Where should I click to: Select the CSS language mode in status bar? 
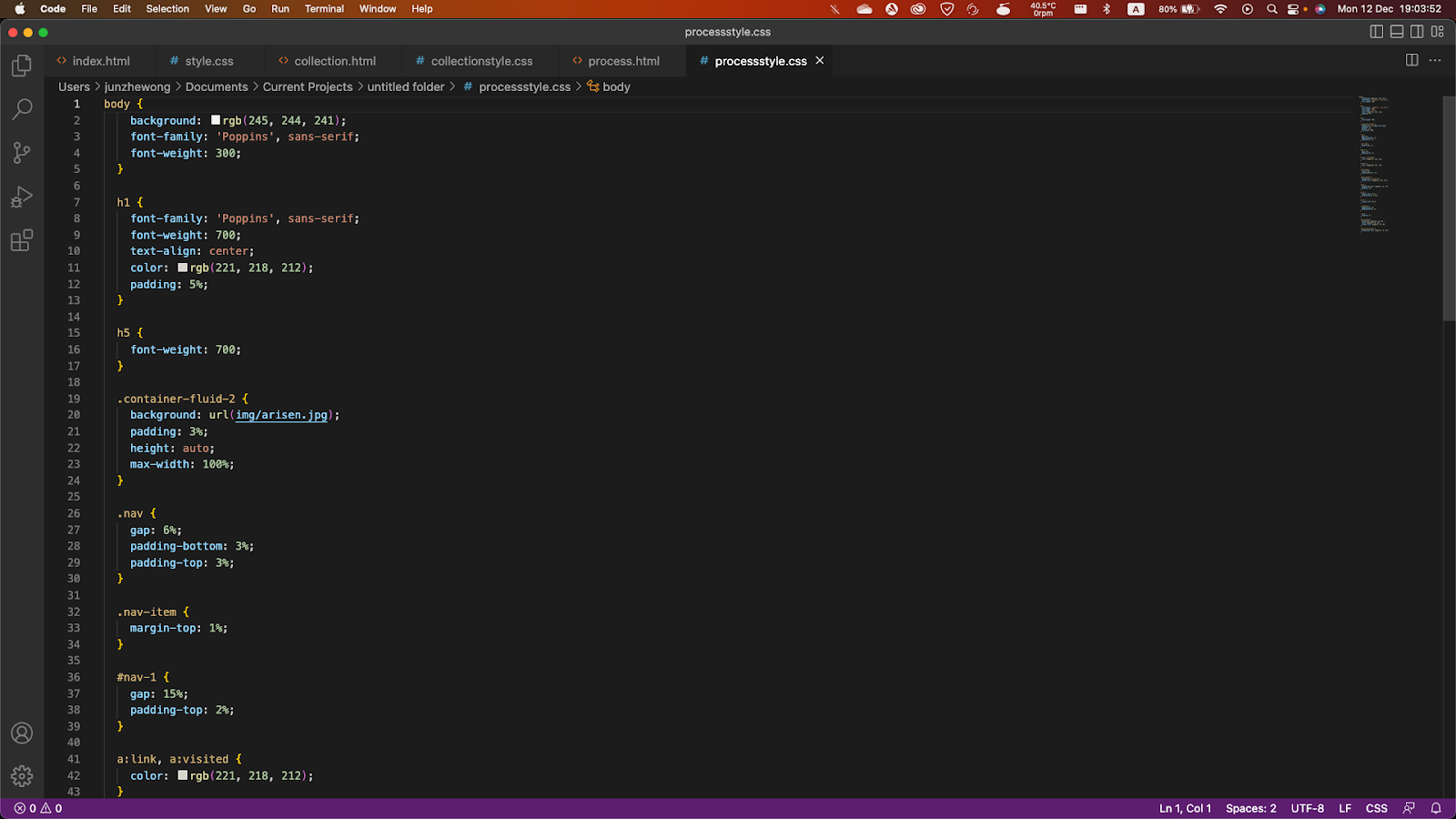click(1376, 808)
